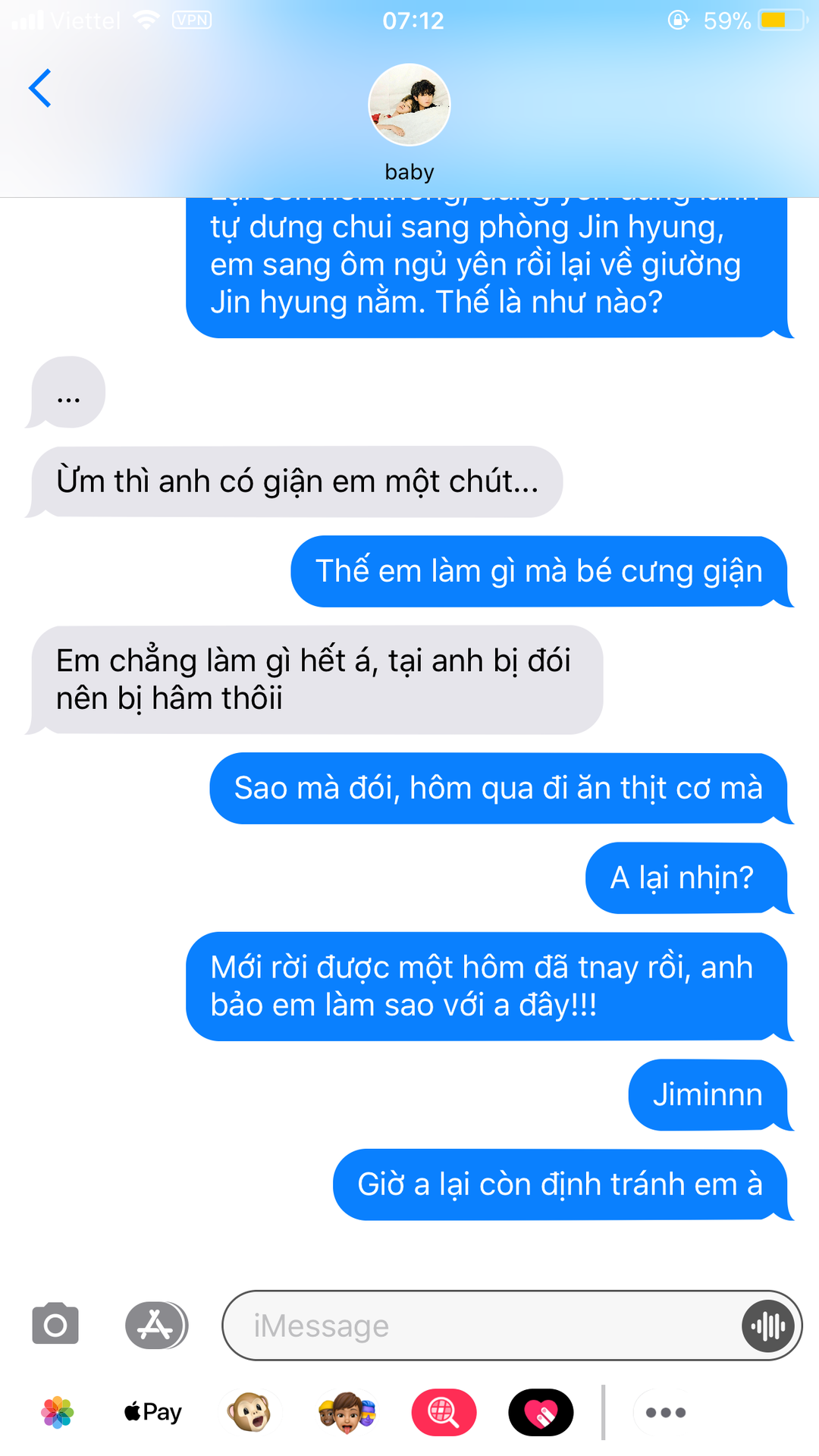Tap the baby contact avatar photo
The width and height of the screenshot is (819, 1456).
point(409,105)
